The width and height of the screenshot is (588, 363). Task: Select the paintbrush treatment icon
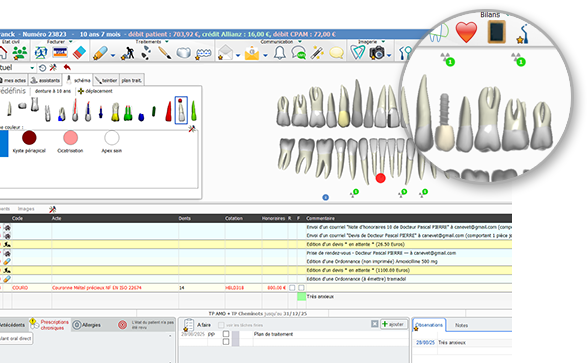[164, 52]
